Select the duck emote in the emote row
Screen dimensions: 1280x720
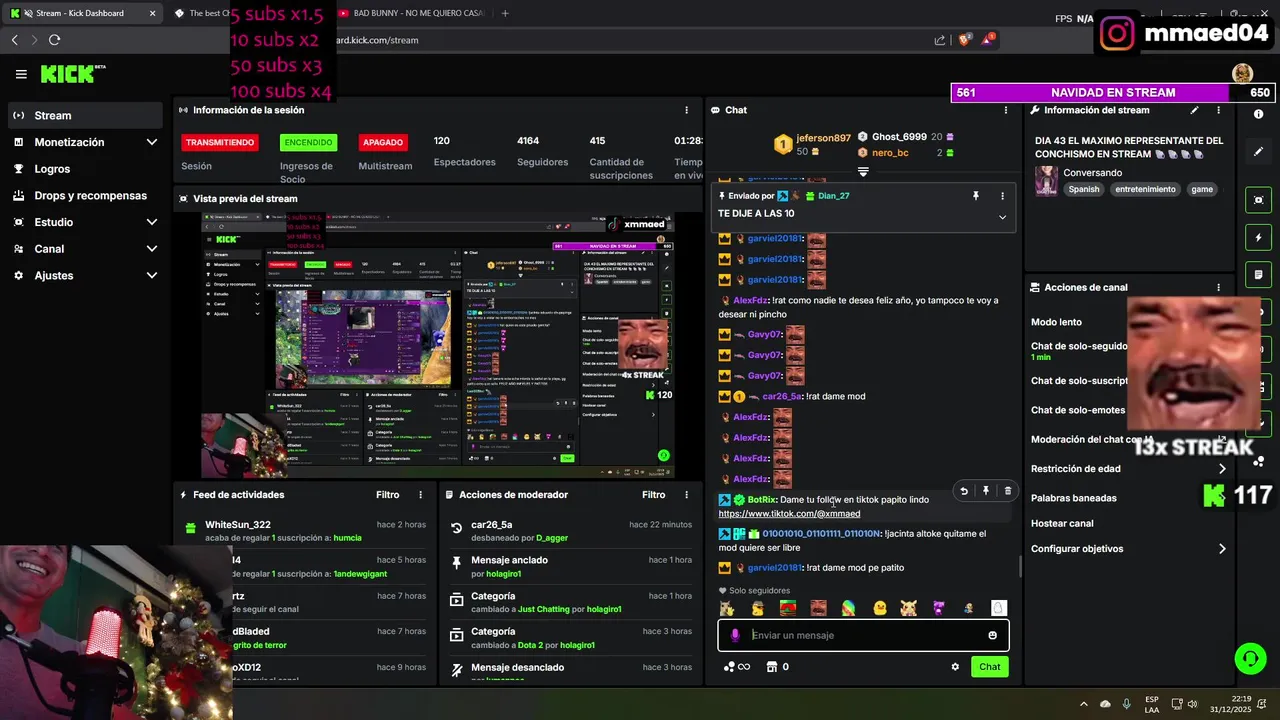tap(880, 608)
